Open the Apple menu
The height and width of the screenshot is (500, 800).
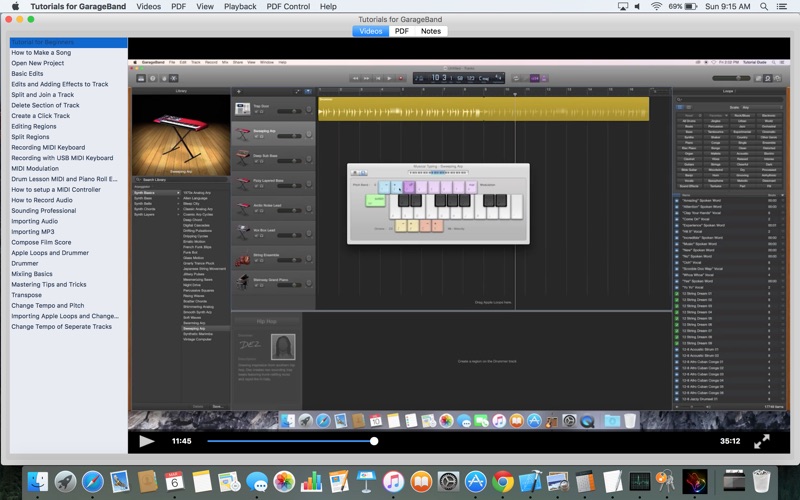[15, 6]
